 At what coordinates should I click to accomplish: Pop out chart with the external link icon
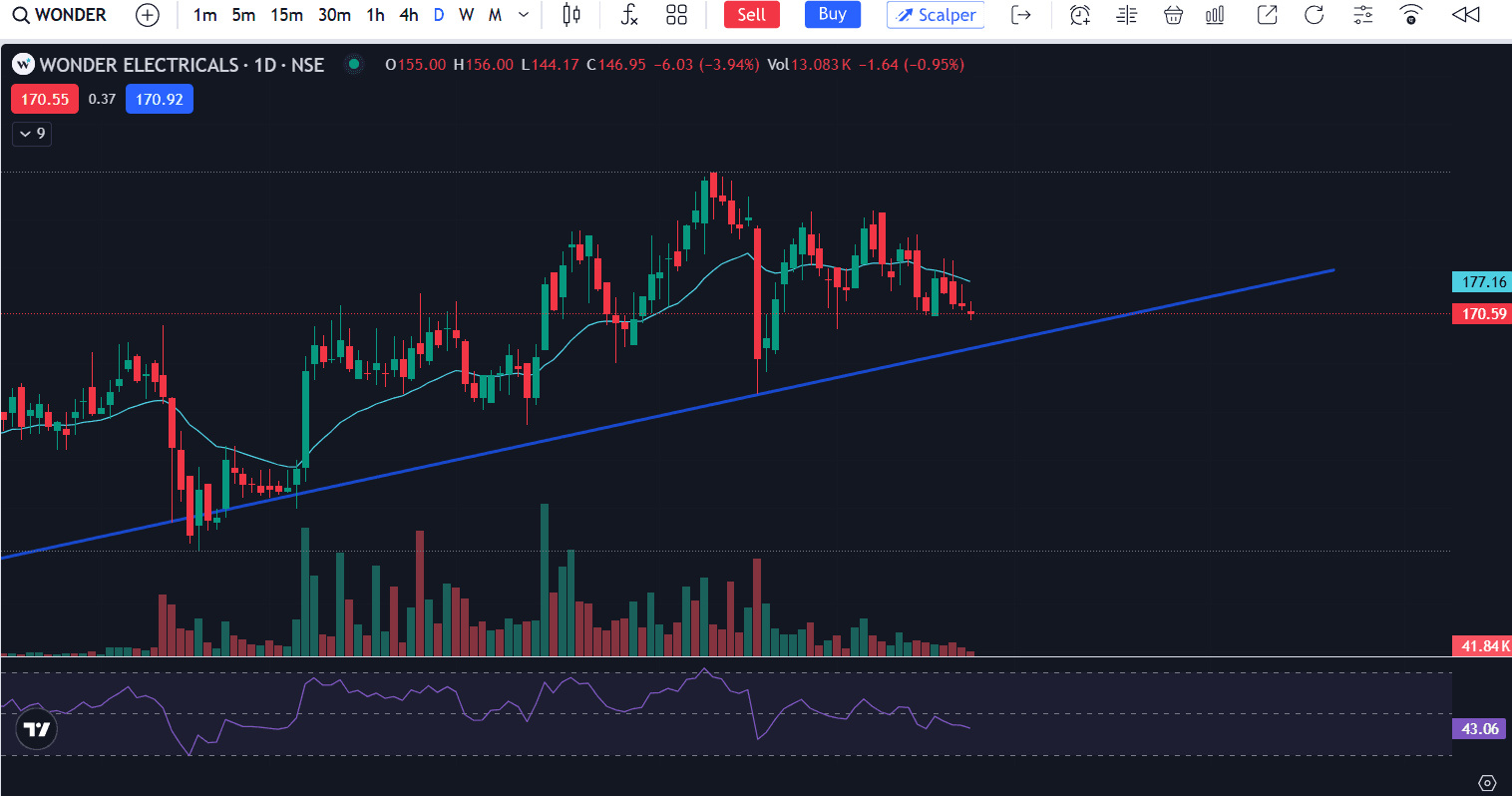click(x=1267, y=15)
